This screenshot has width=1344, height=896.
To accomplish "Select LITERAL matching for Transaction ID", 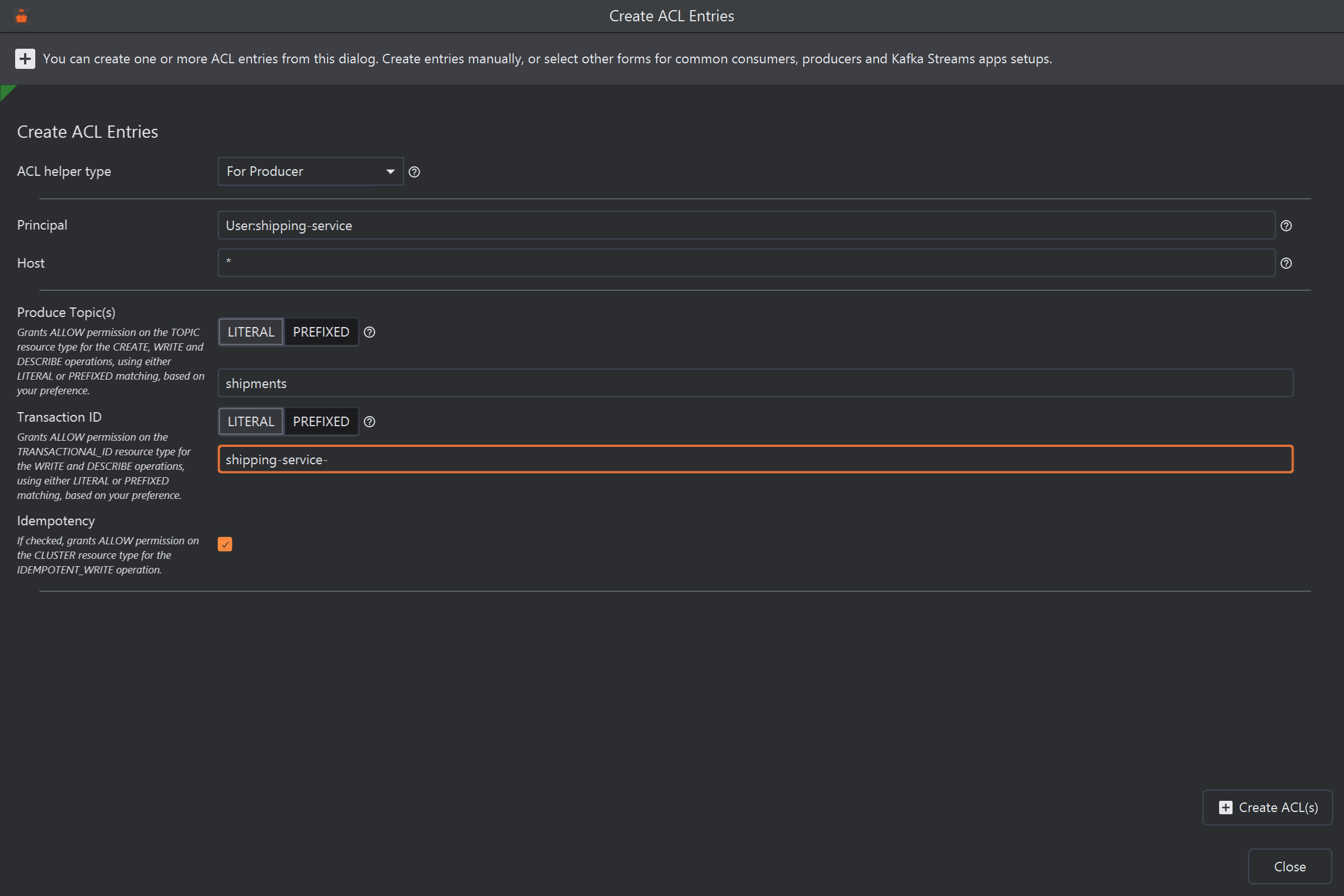I will point(251,422).
